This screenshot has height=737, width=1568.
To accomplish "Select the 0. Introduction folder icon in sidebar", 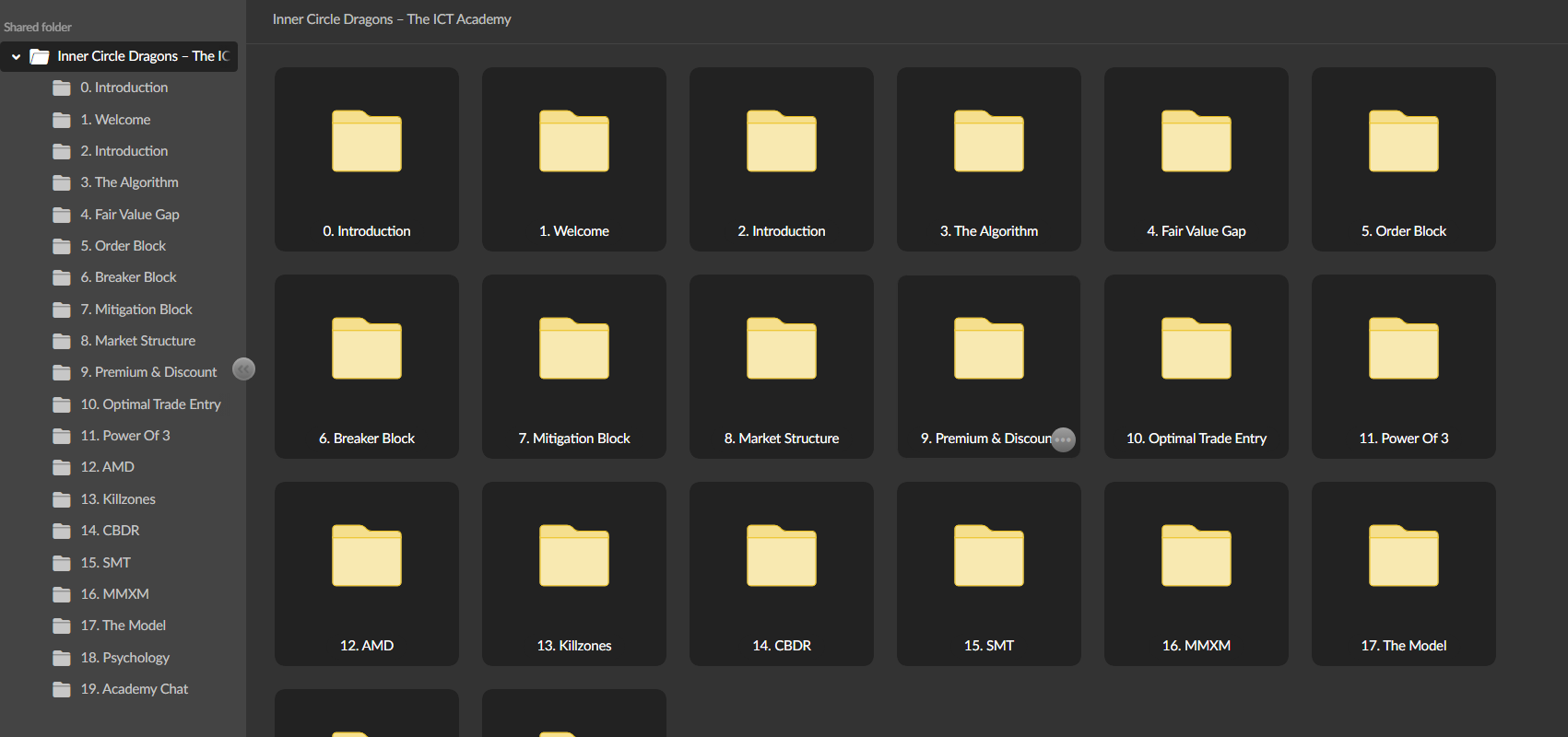I will click(62, 88).
